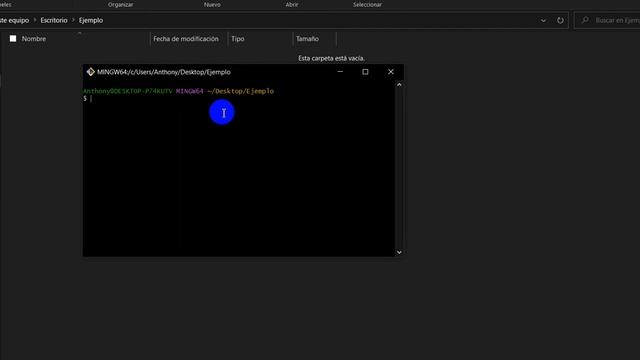Minimize the MINGW64 terminal window
The width and height of the screenshot is (640, 360).
pyautogui.click(x=340, y=72)
